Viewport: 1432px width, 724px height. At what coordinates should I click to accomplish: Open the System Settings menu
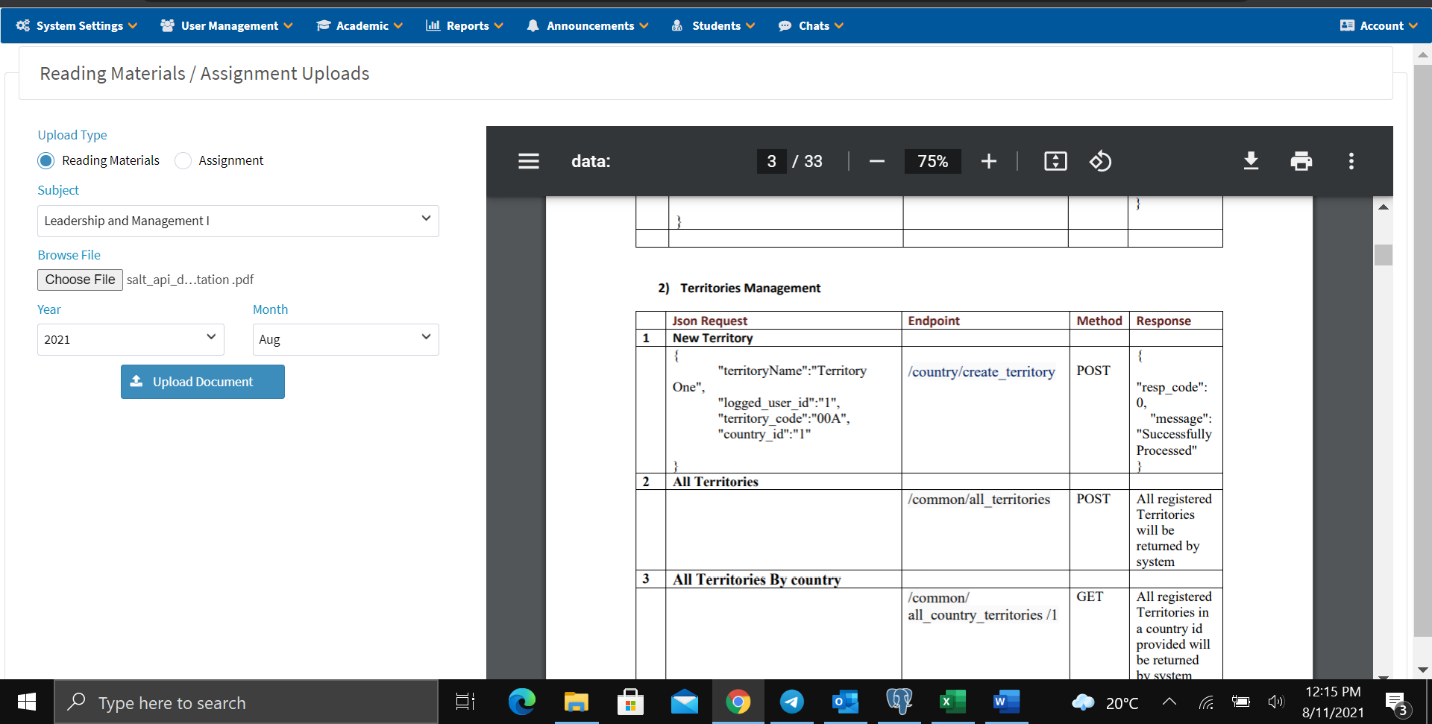tap(77, 26)
